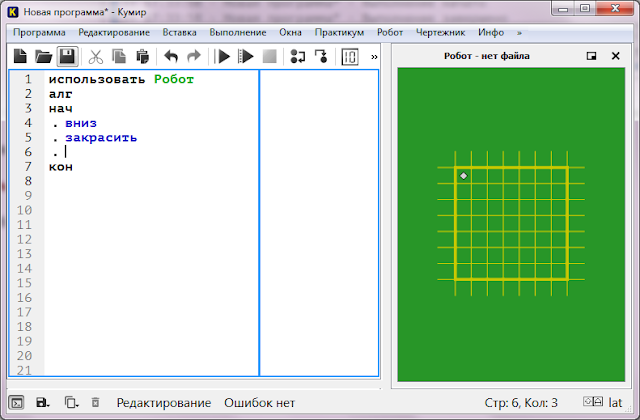
Task: Close the Кумир window
Action: pos(616,9)
